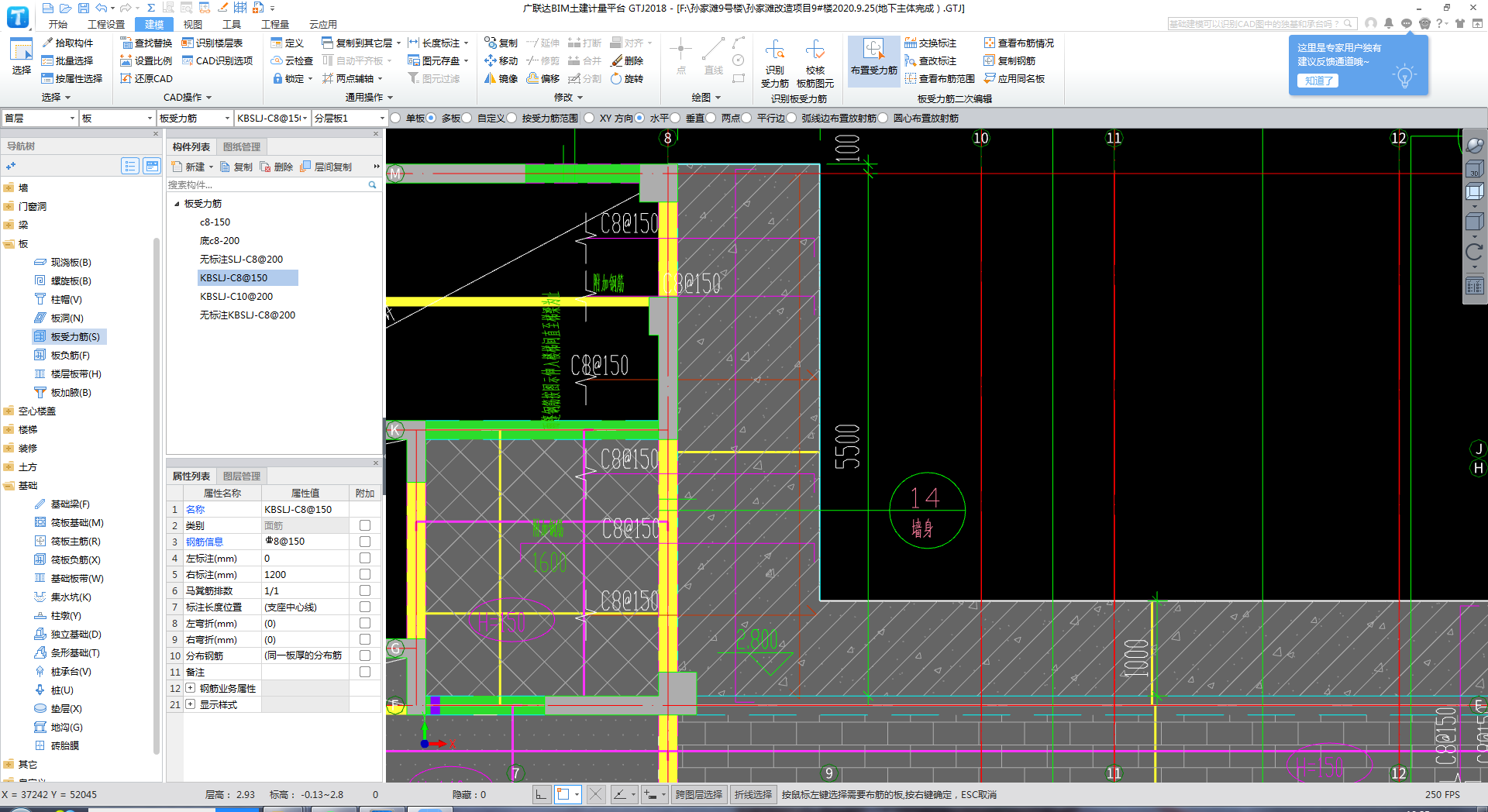Select the 水平 horizontal radio option

pos(639,118)
